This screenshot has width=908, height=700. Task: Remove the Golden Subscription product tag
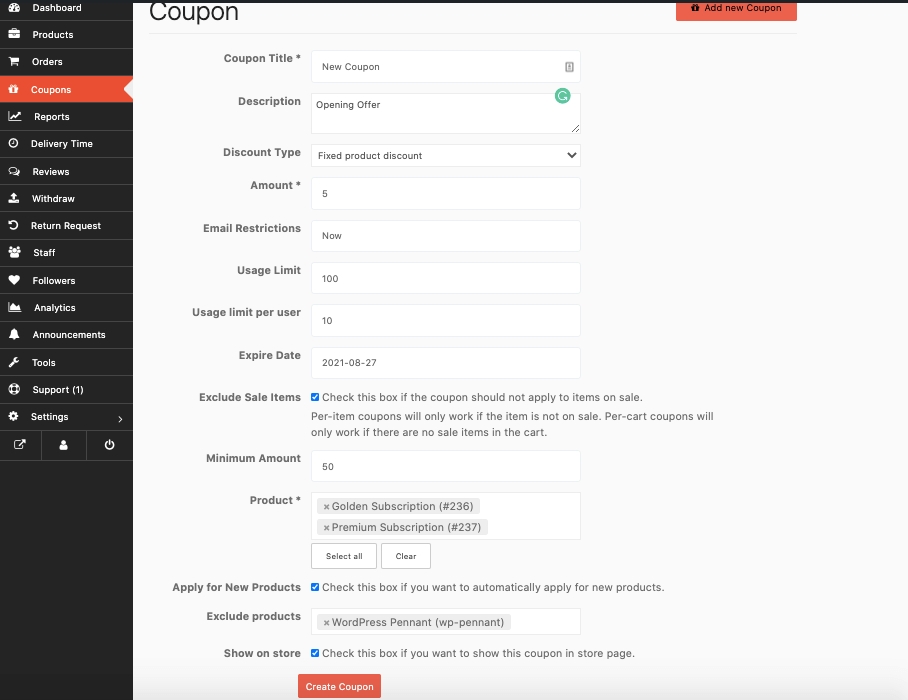[327, 506]
